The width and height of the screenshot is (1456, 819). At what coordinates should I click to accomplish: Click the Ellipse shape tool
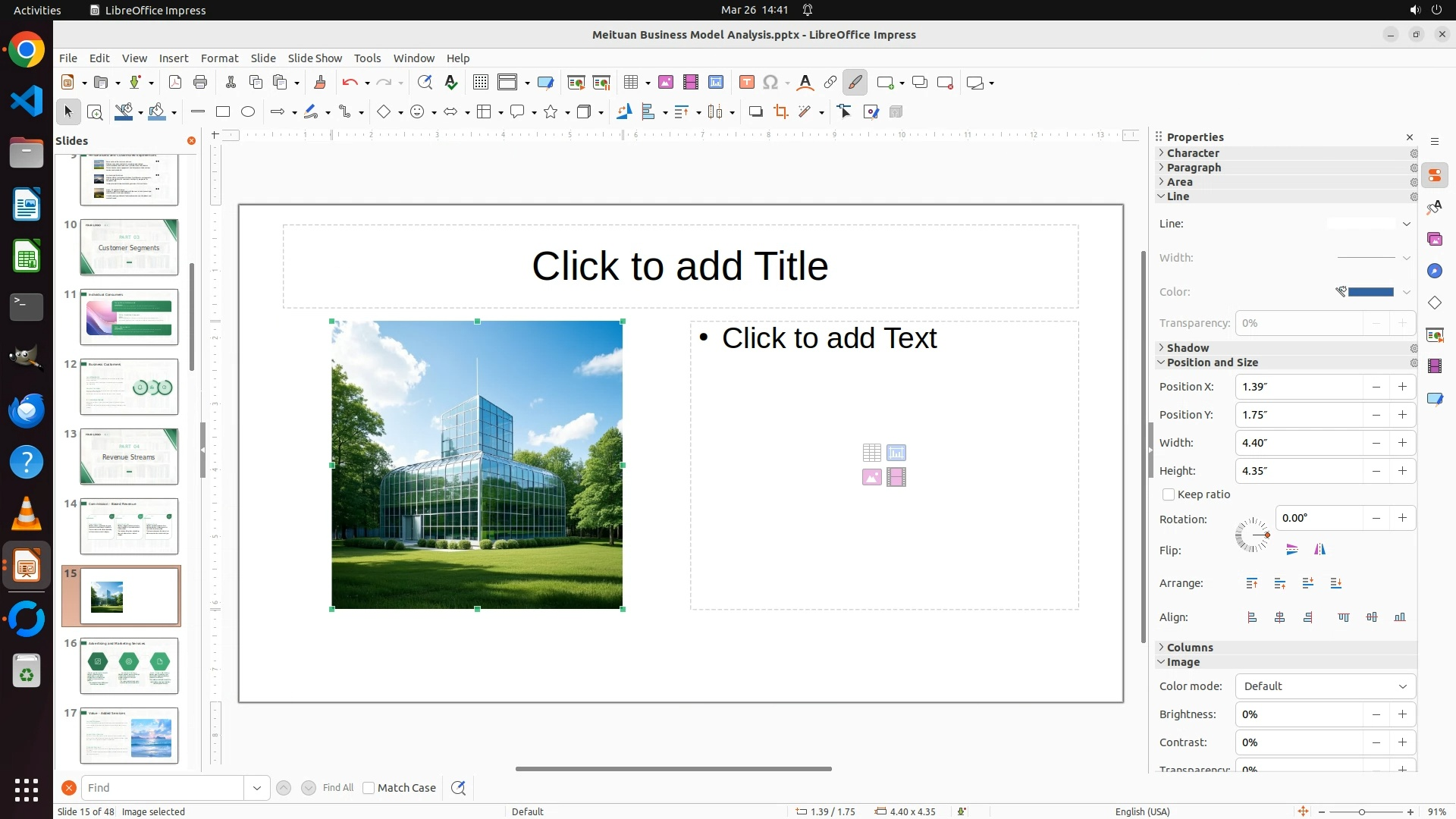point(248,112)
